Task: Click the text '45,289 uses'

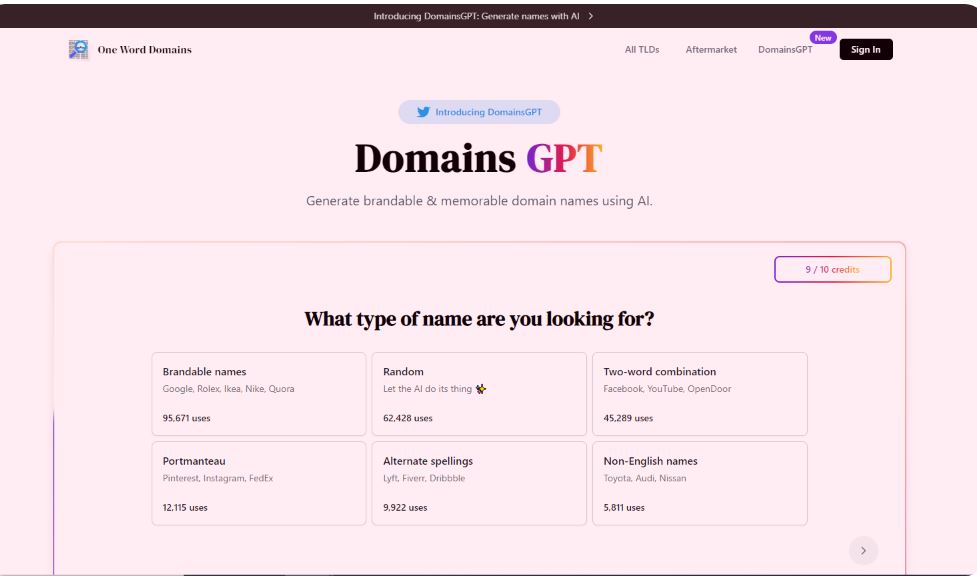Action: pos(628,418)
